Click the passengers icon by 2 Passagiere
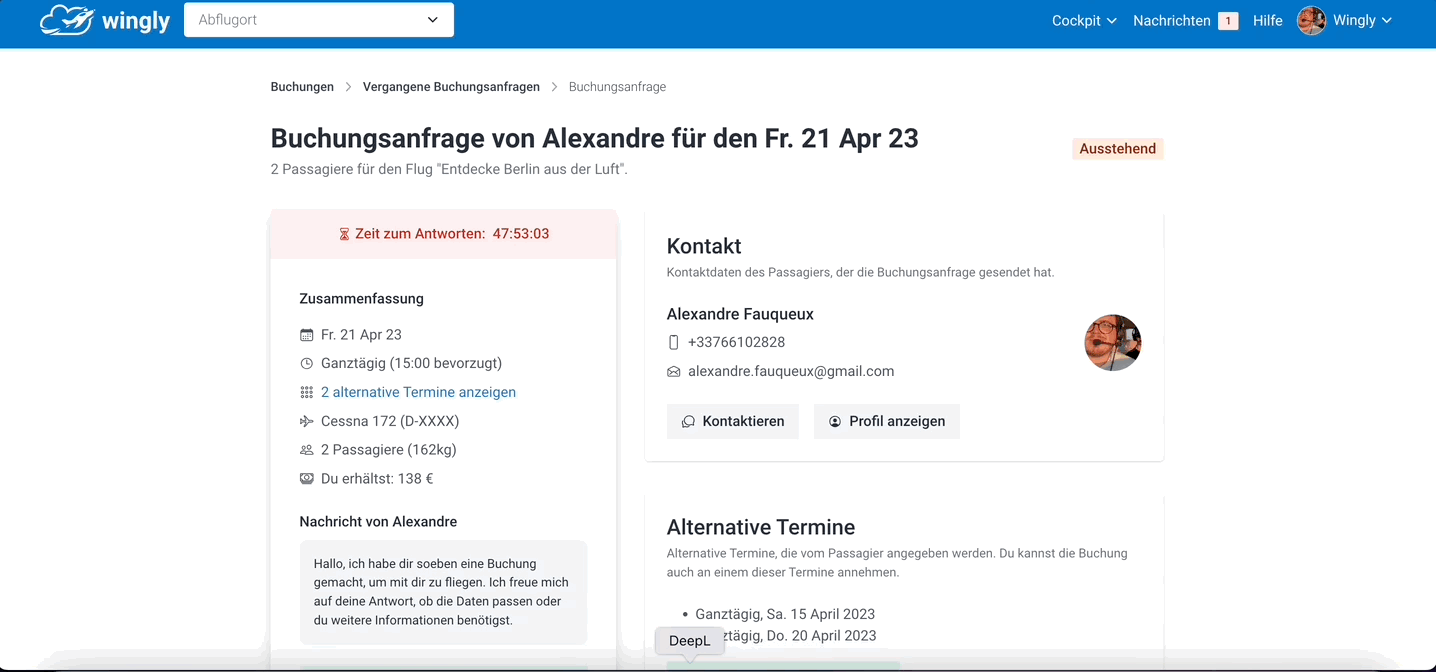The image size is (1436, 672). click(307, 450)
